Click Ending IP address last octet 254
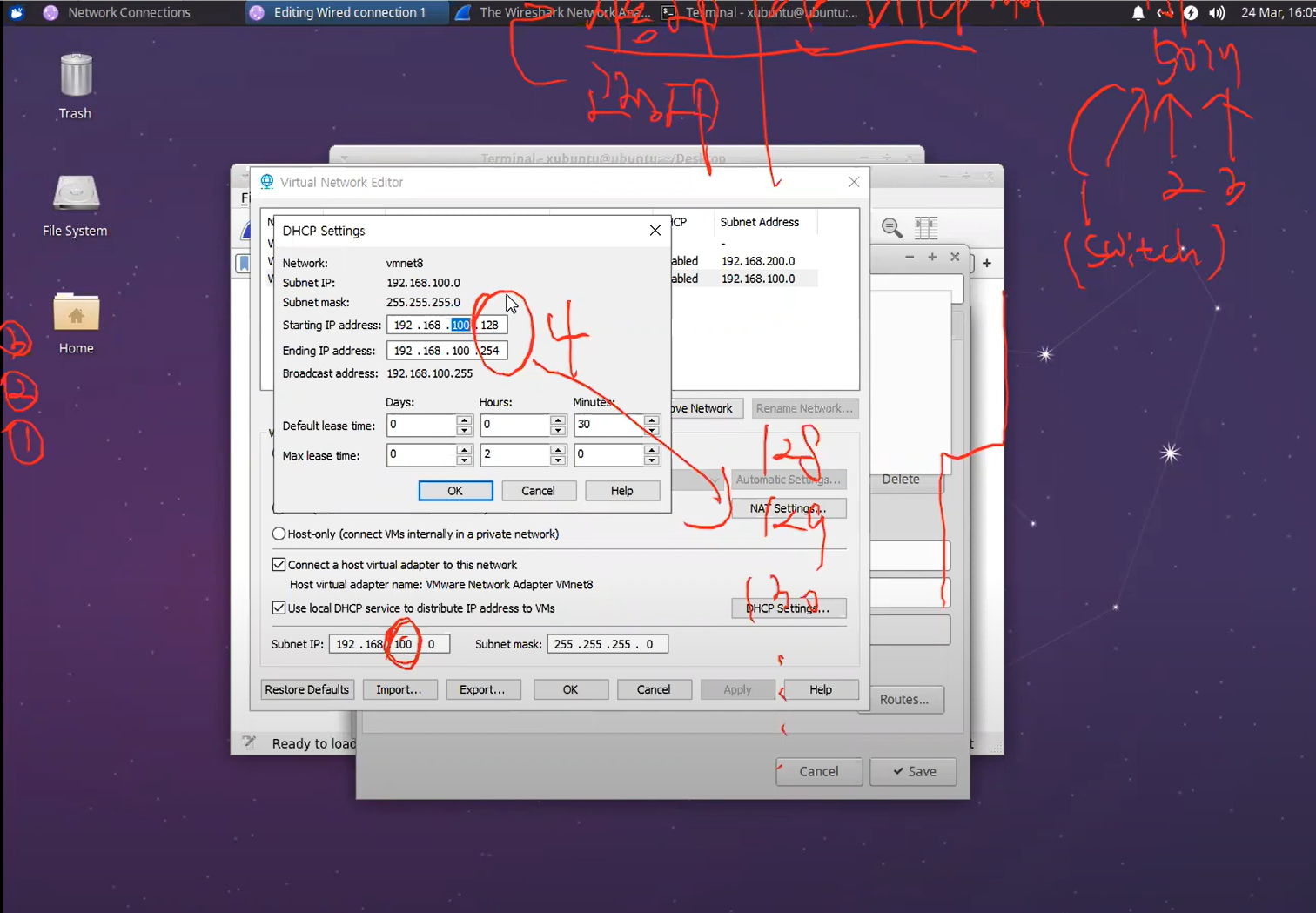Screen dimensions: 1316x913 pos(490,351)
